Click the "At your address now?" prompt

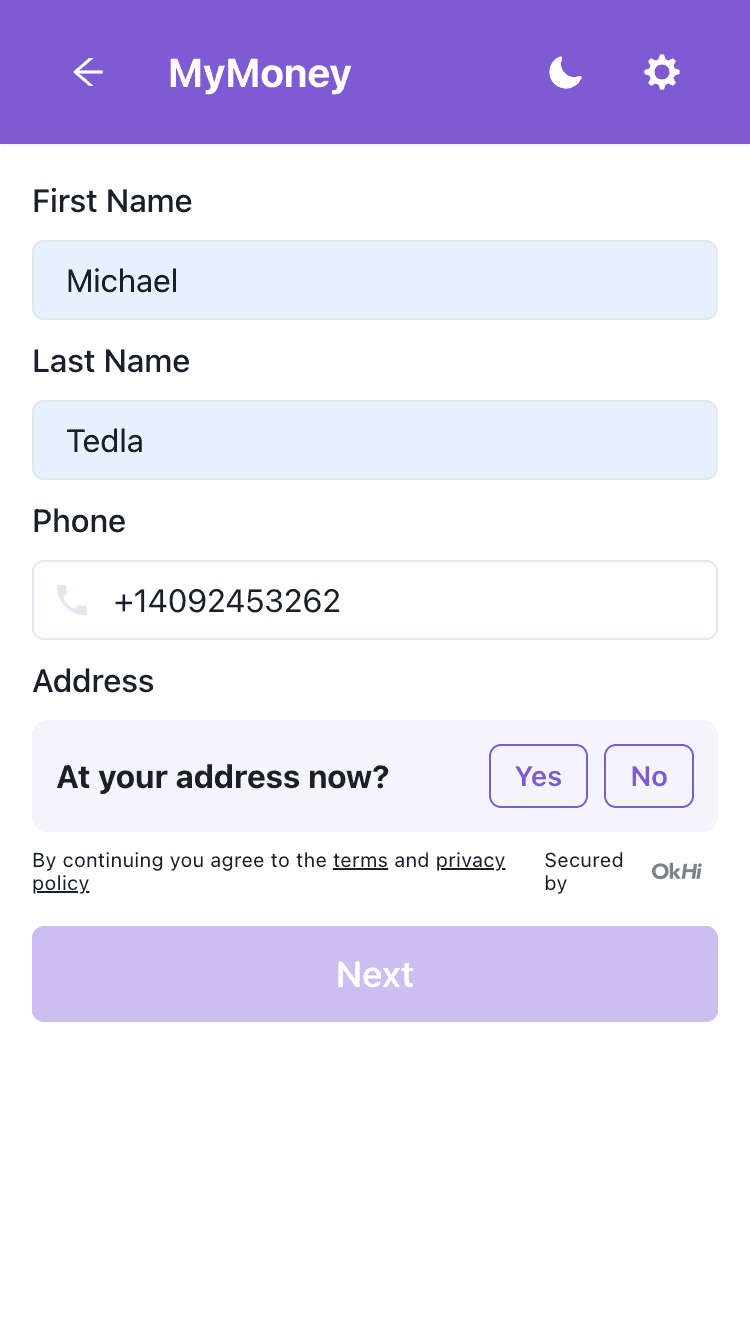222,777
